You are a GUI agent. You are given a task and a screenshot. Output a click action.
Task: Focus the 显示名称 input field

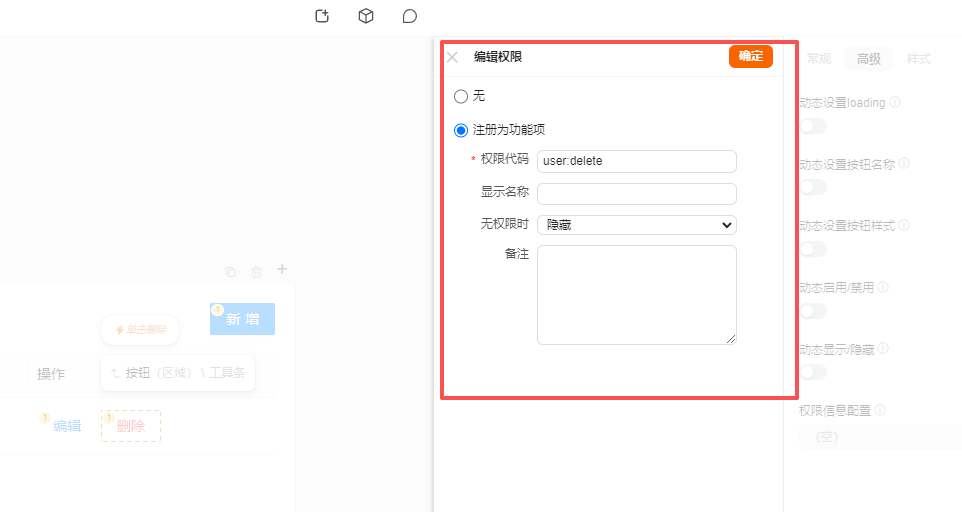click(x=637, y=194)
